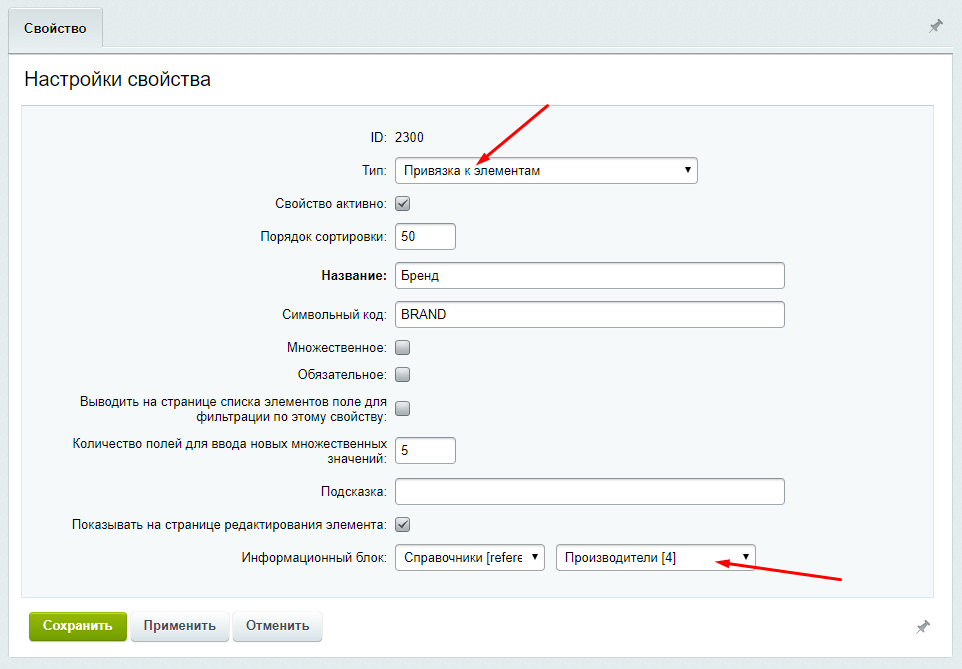Select the 'Свойство' tab
962x669 pixels.
(55, 28)
